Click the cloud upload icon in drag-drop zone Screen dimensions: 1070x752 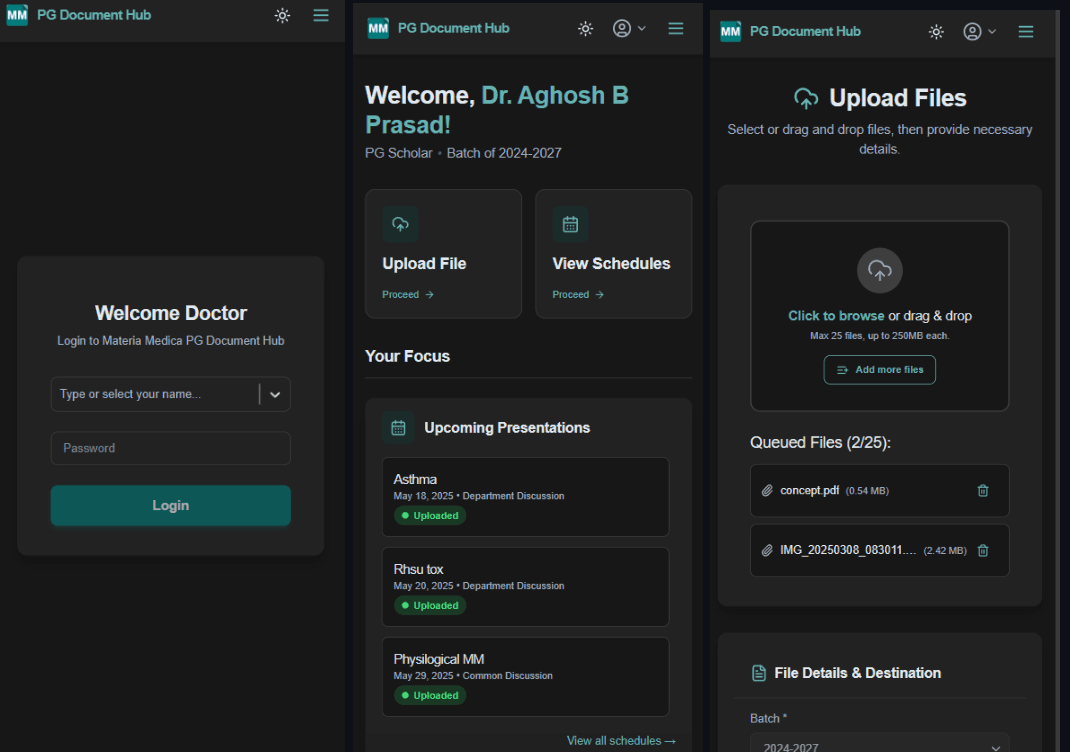click(879, 270)
